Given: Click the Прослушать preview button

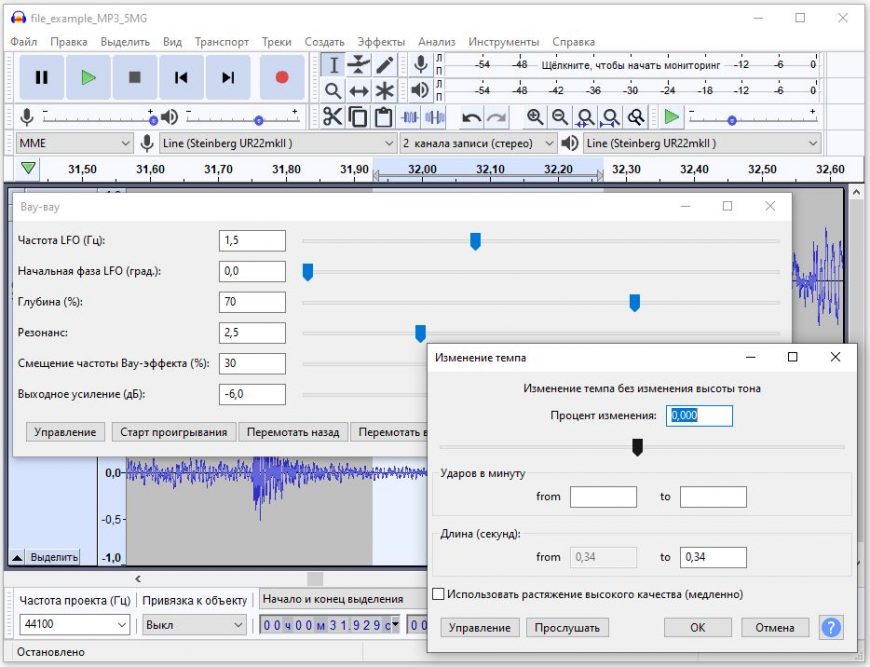Looking at the screenshot, I should (x=567, y=628).
